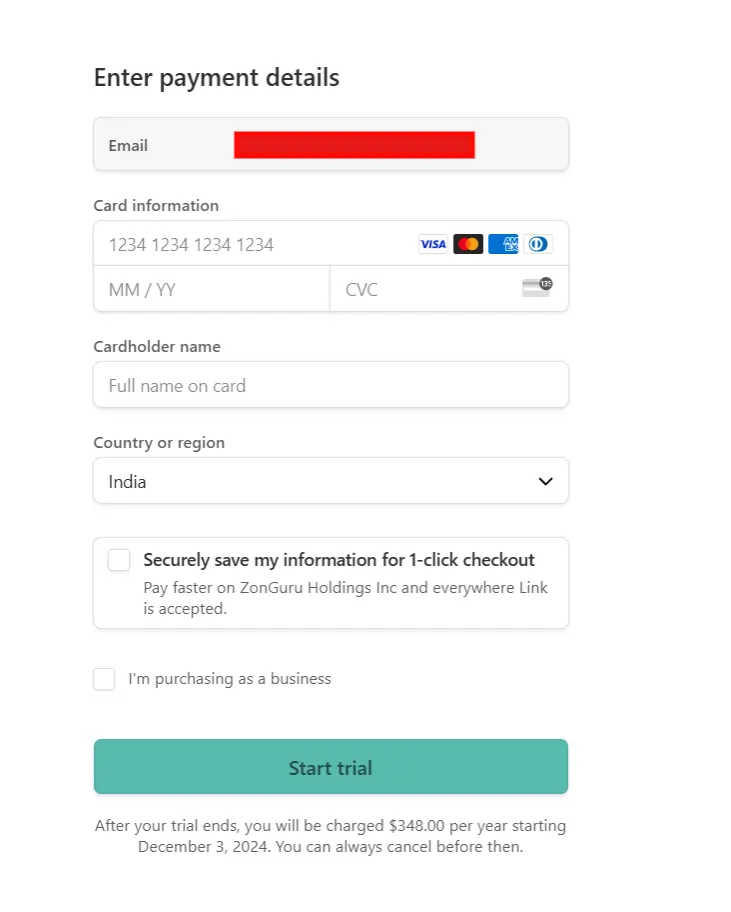Click the Email field label
The width and height of the screenshot is (731, 912).
pyautogui.click(x=128, y=145)
